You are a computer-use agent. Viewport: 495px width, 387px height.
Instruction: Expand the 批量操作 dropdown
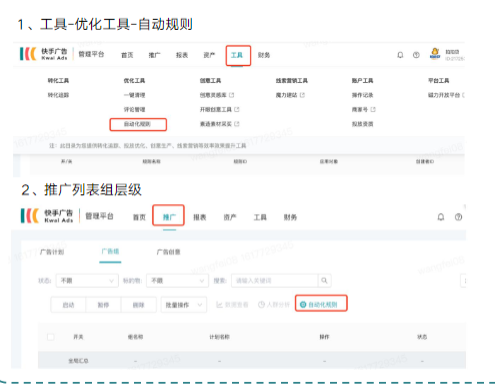pos(184,305)
